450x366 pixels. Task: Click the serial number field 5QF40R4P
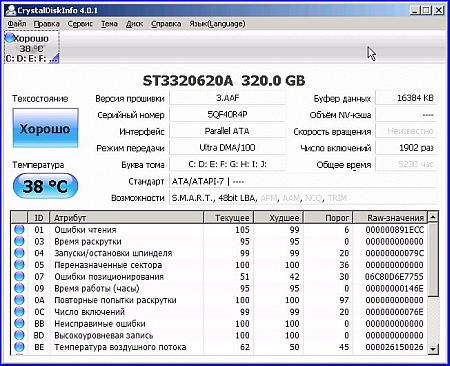227,115
